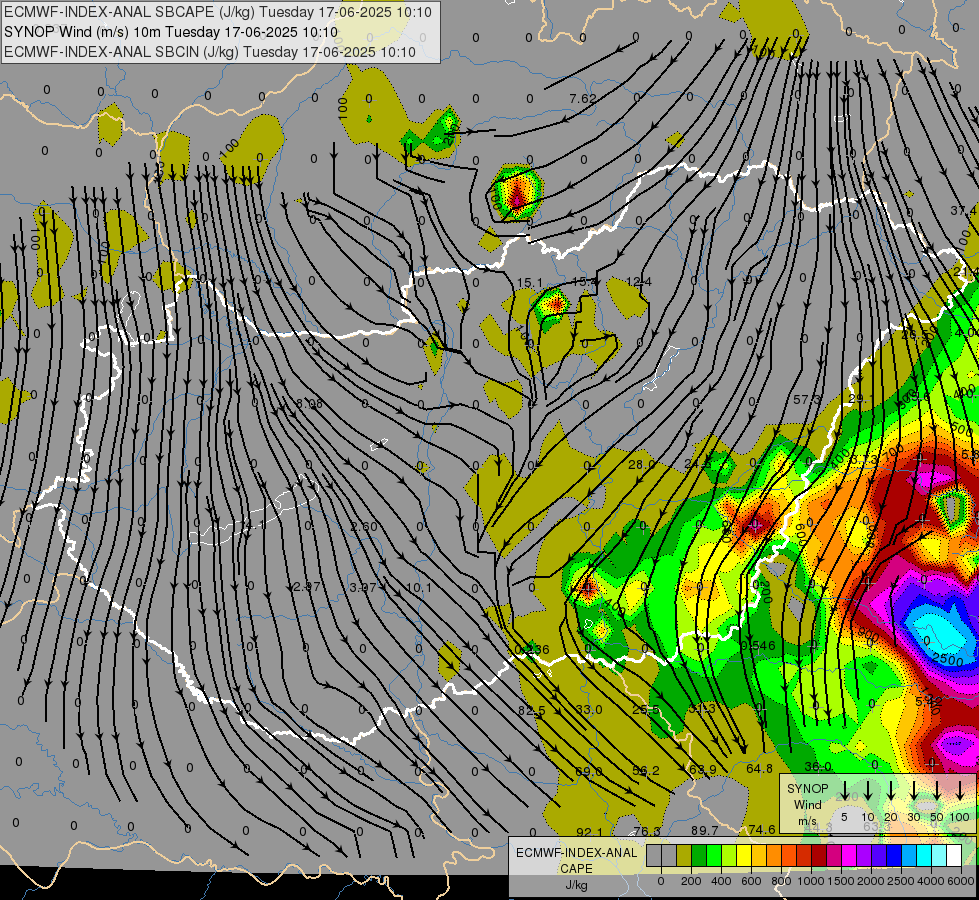Click the 10 m/s wind arrow in legend
The width and height of the screenshot is (979, 900).
tap(868, 791)
